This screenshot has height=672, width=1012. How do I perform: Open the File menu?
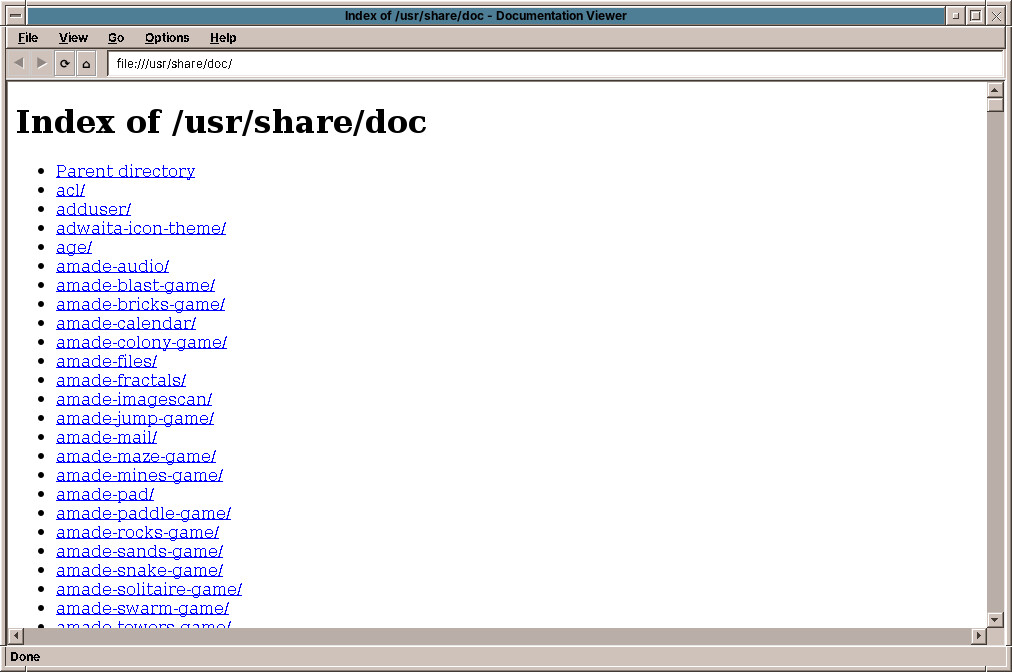[28, 38]
